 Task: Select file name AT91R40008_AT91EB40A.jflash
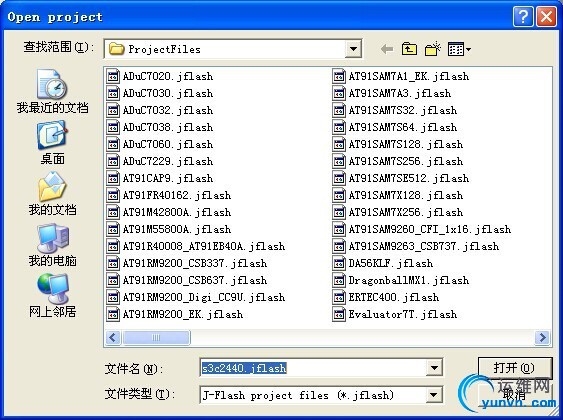204,246
